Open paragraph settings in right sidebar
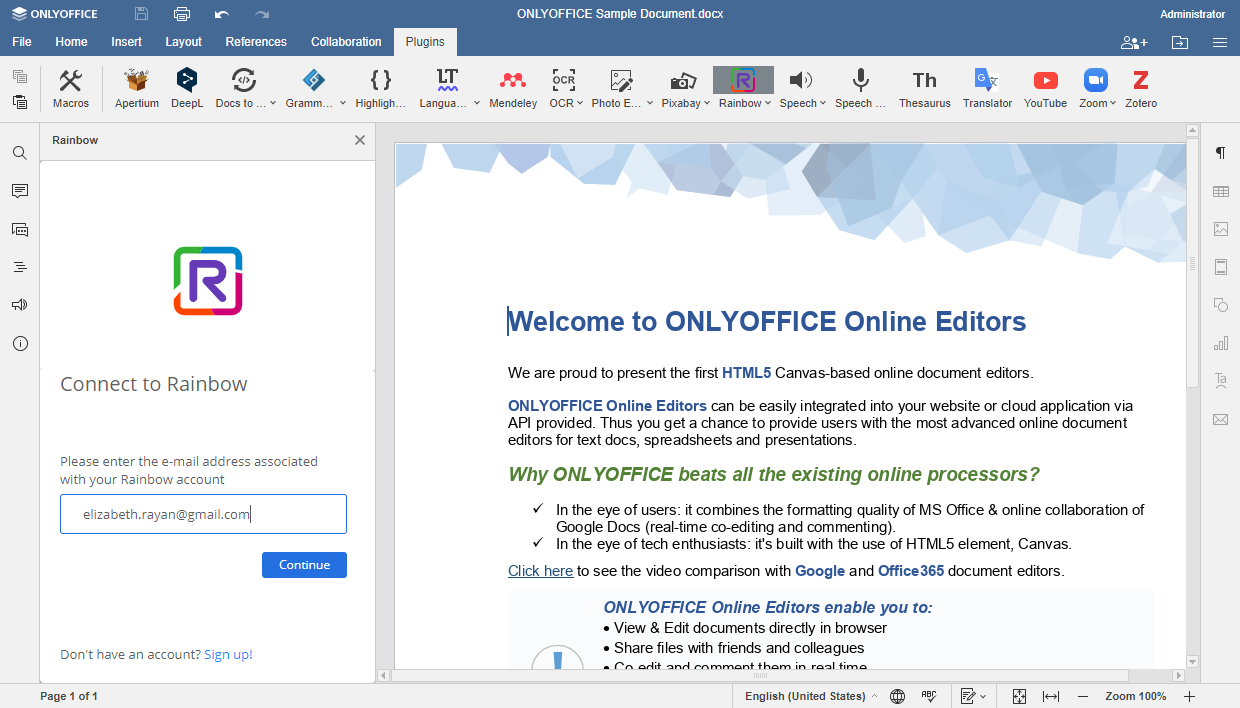The height and width of the screenshot is (708, 1240). point(1220,153)
